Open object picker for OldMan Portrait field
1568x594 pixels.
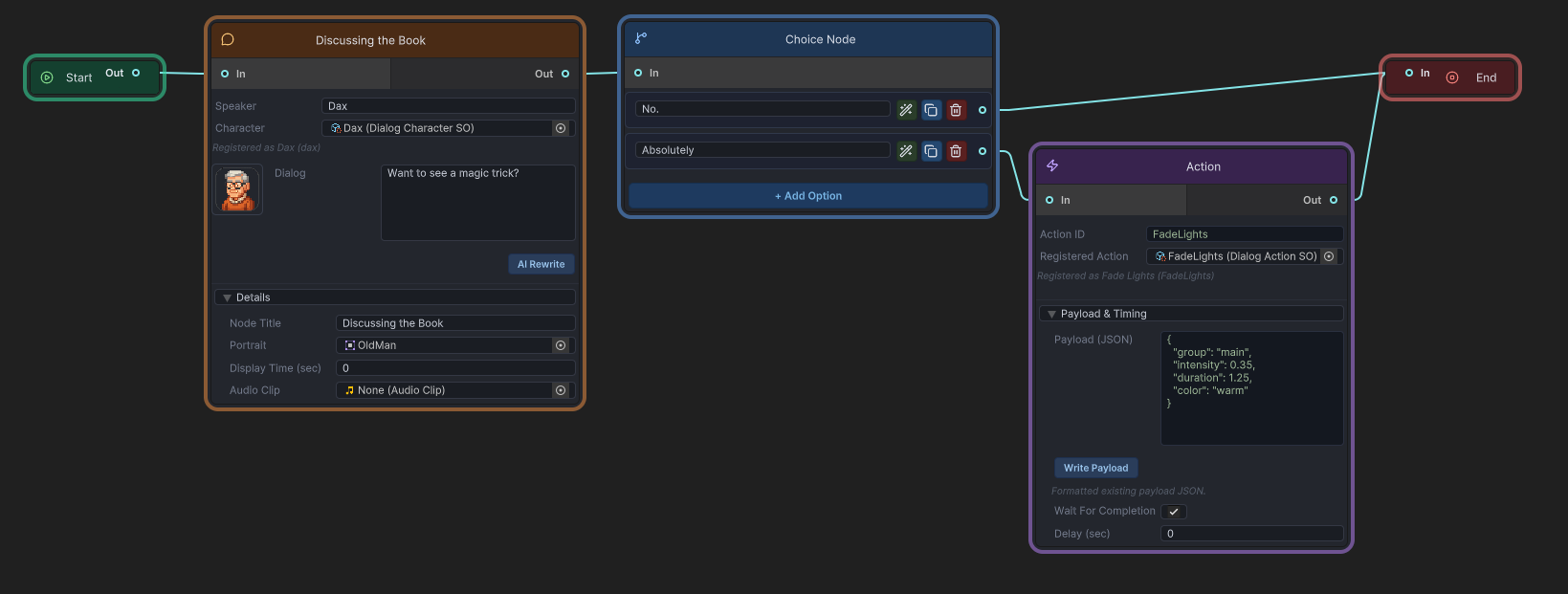[x=561, y=345]
